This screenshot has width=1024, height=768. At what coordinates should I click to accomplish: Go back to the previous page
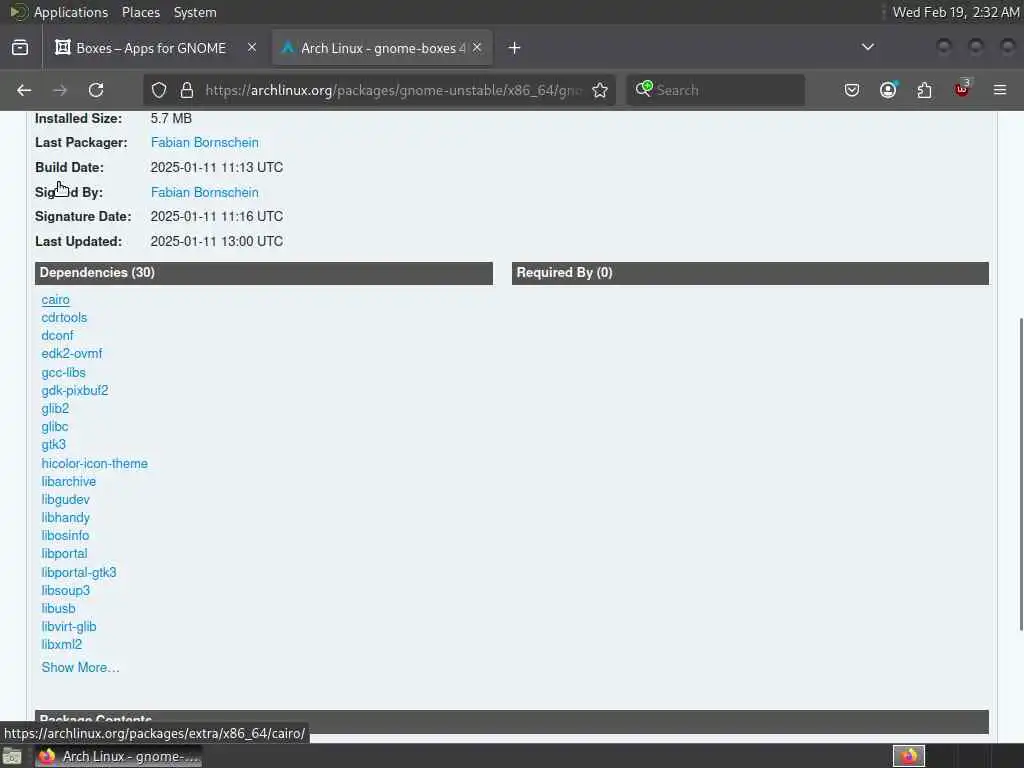point(24,90)
